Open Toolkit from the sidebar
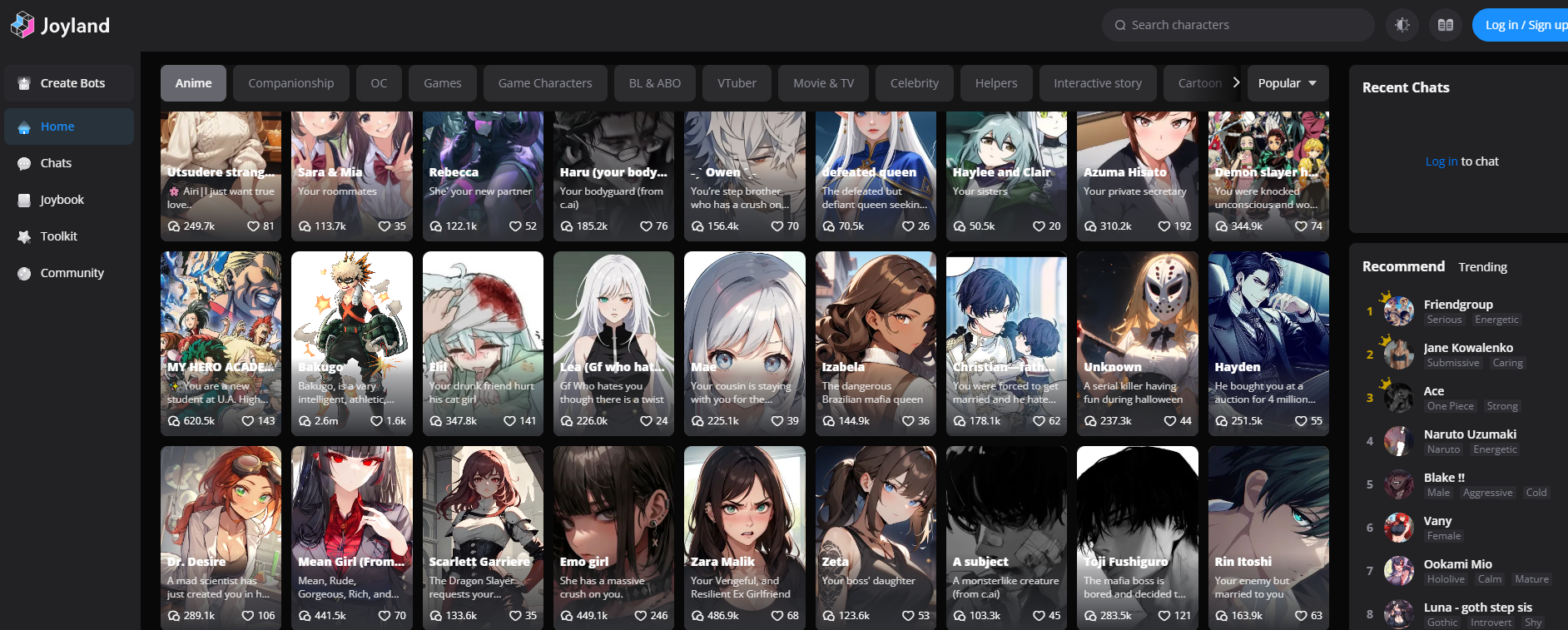The width and height of the screenshot is (1568, 630). 69,236
